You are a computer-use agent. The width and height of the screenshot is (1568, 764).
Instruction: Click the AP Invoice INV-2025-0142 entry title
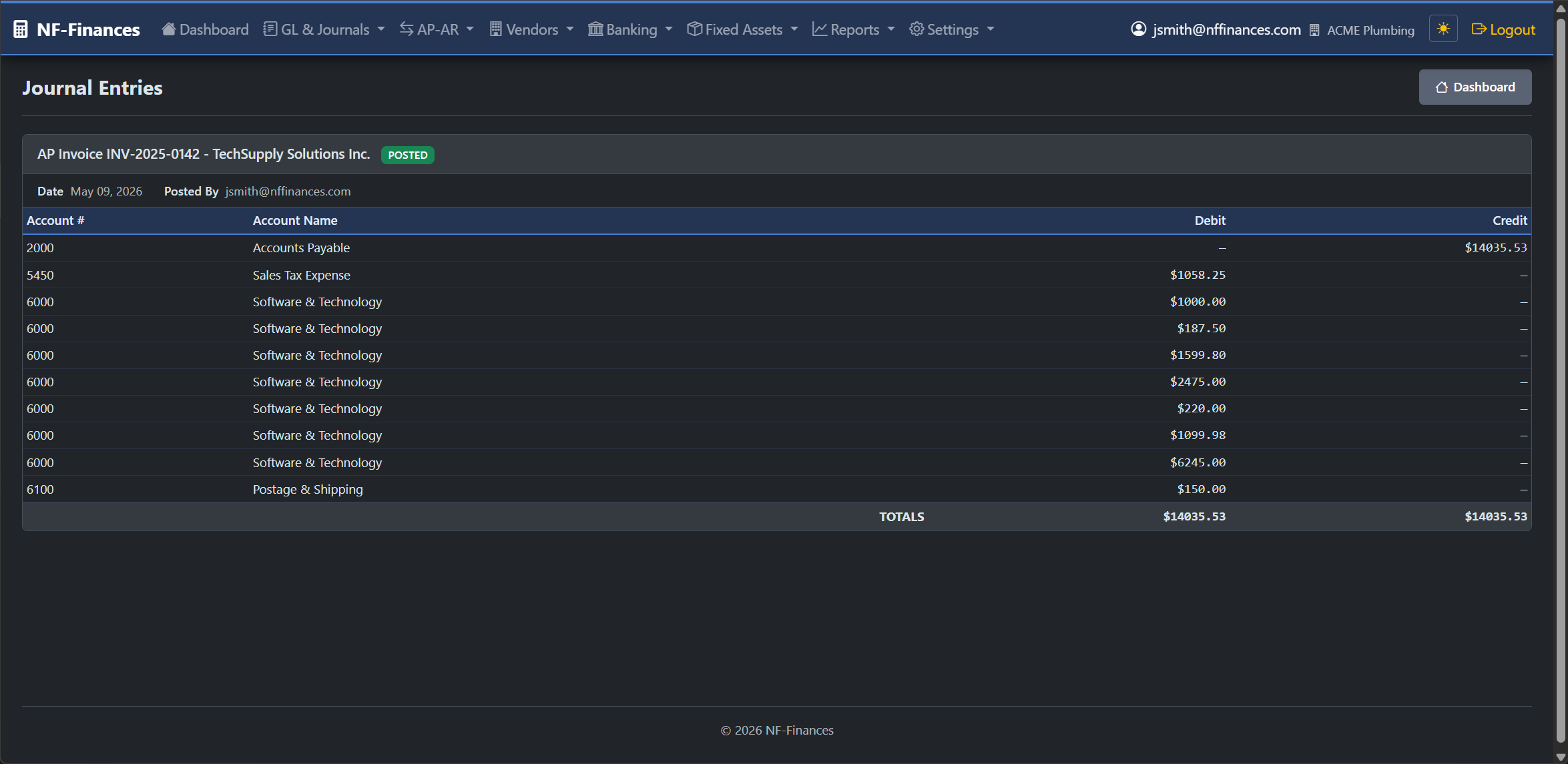coord(204,154)
